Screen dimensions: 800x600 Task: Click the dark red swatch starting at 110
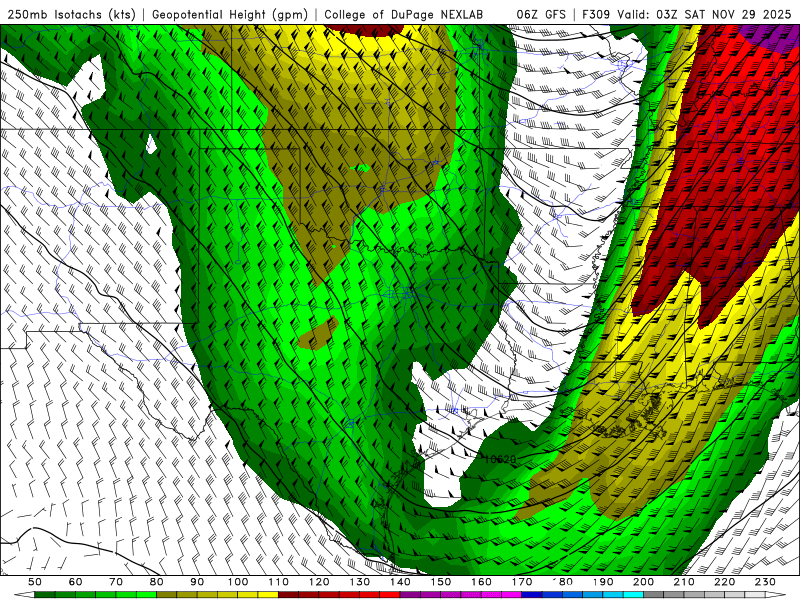click(288, 595)
